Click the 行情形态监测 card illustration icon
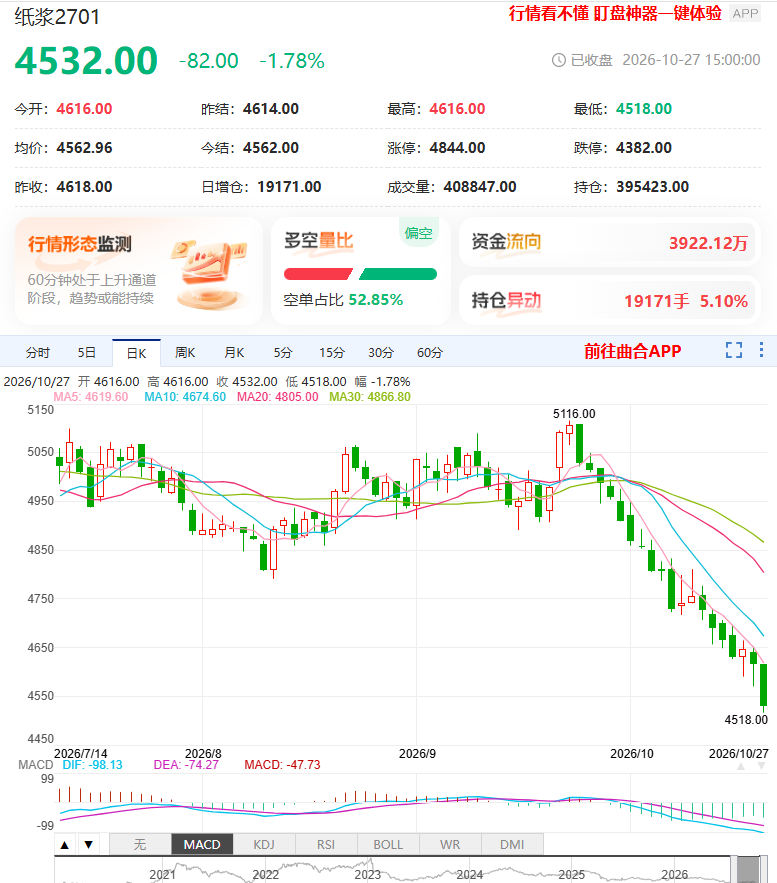 [209, 275]
